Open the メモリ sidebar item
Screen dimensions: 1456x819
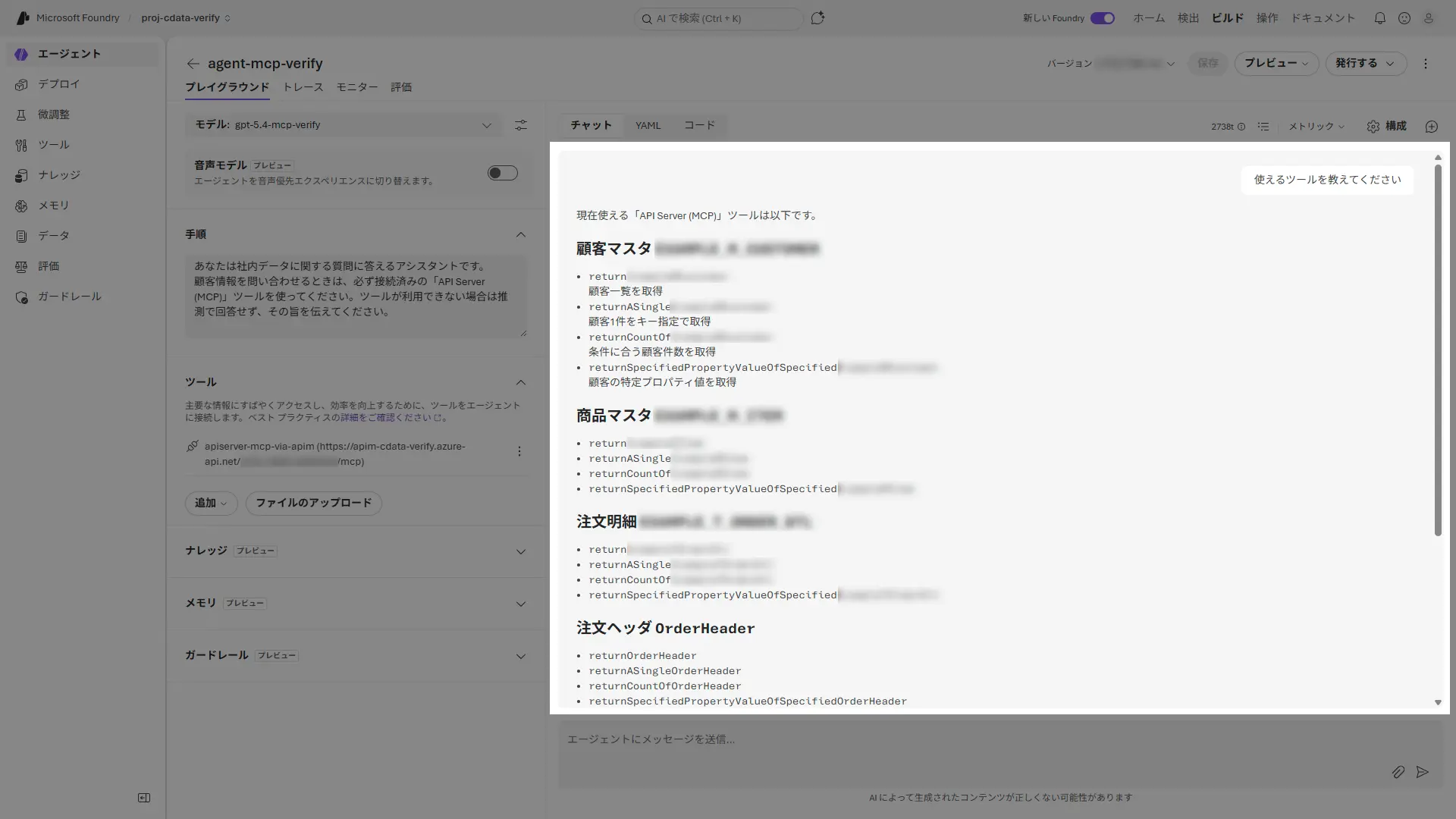pos(83,206)
